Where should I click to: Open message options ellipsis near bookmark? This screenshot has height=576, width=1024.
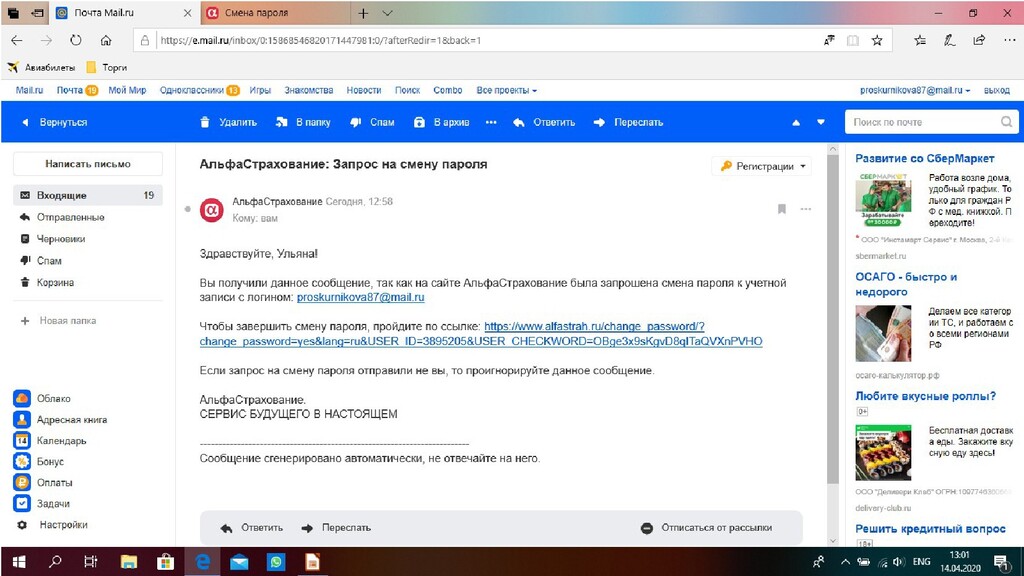[x=806, y=209]
